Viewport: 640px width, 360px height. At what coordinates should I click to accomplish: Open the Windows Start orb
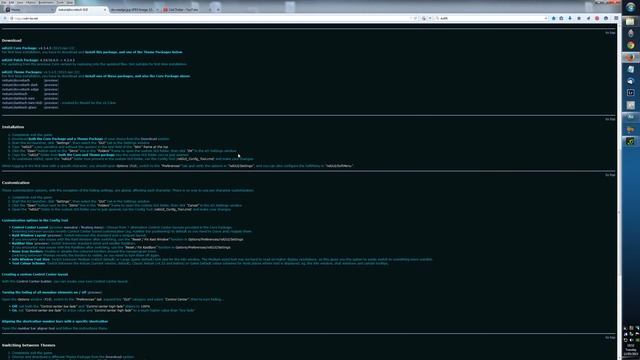[631, 7]
